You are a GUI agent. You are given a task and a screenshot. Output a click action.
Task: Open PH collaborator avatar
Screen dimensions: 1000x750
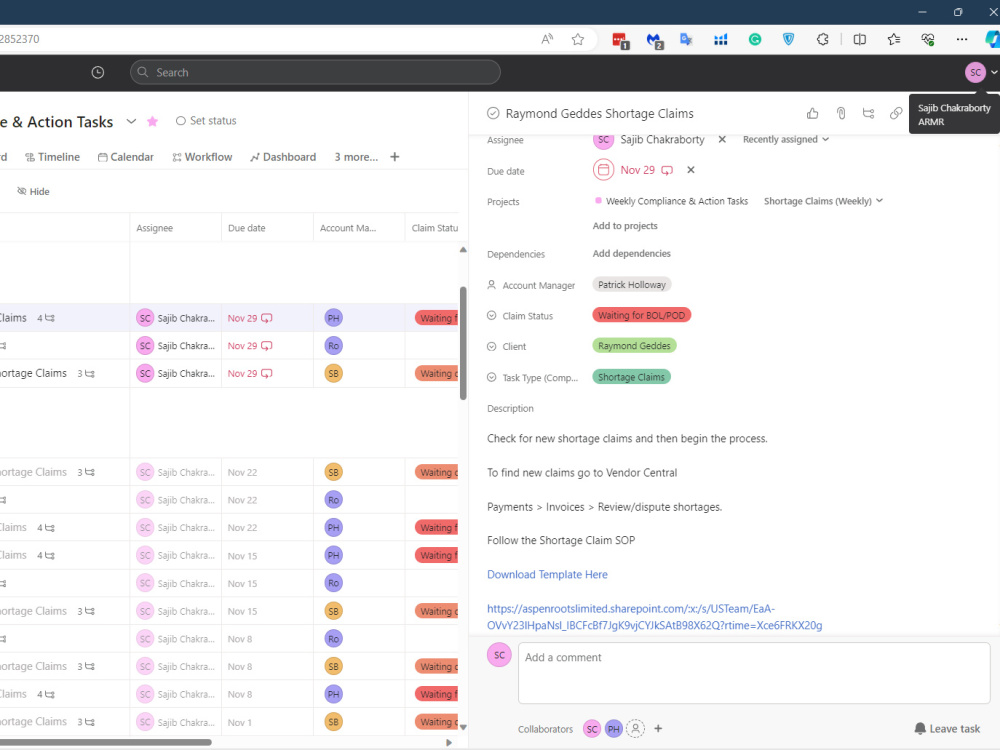(614, 728)
